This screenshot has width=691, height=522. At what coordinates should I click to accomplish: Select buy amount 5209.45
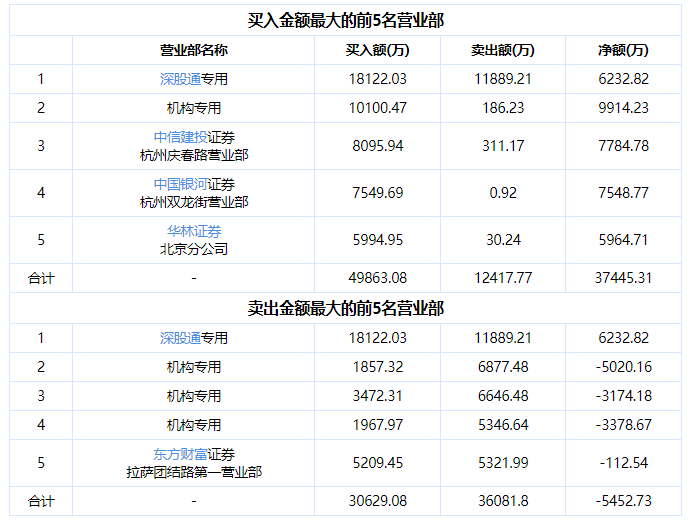click(x=378, y=463)
